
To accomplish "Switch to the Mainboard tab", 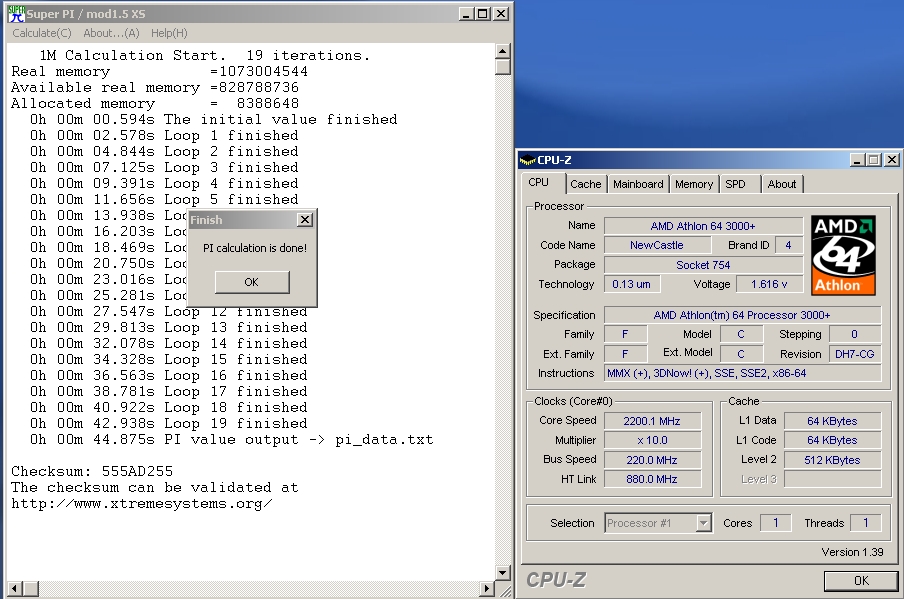I will pos(638,184).
